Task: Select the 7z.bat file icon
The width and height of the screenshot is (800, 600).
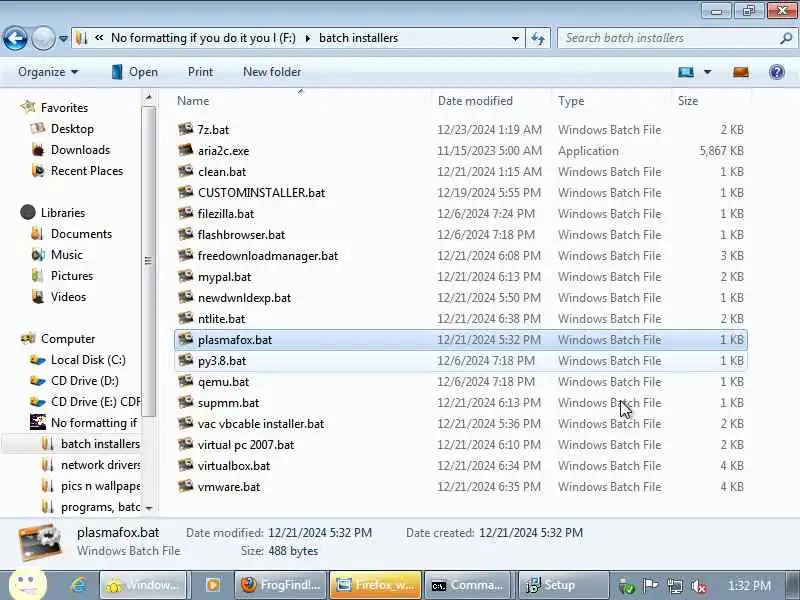Action: 185,129
